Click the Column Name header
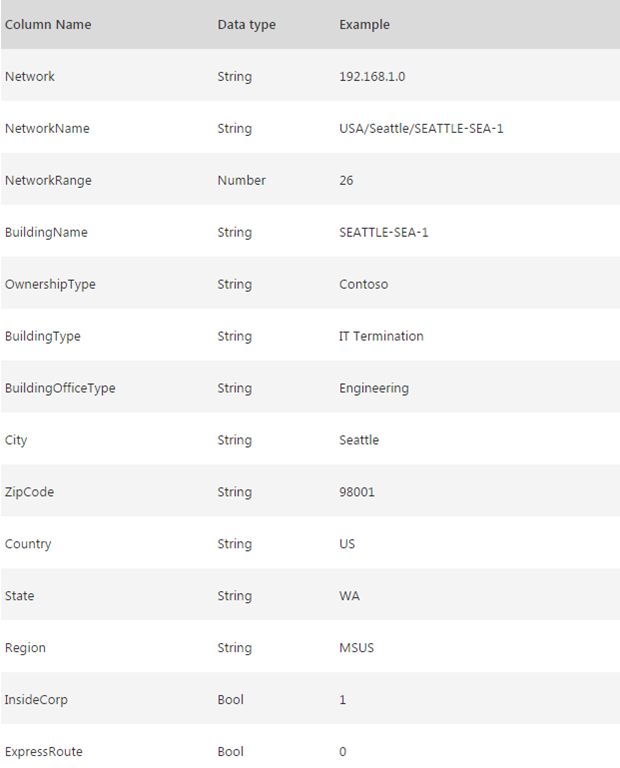The width and height of the screenshot is (620, 768). pyautogui.click(x=48, y=24)
